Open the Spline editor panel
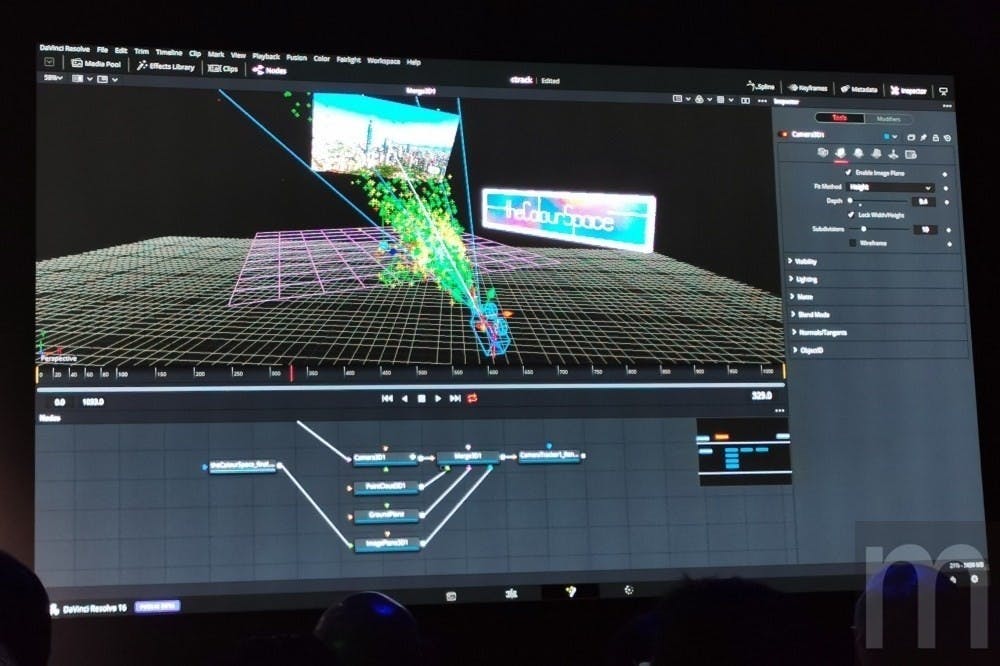 pos(760,86)
